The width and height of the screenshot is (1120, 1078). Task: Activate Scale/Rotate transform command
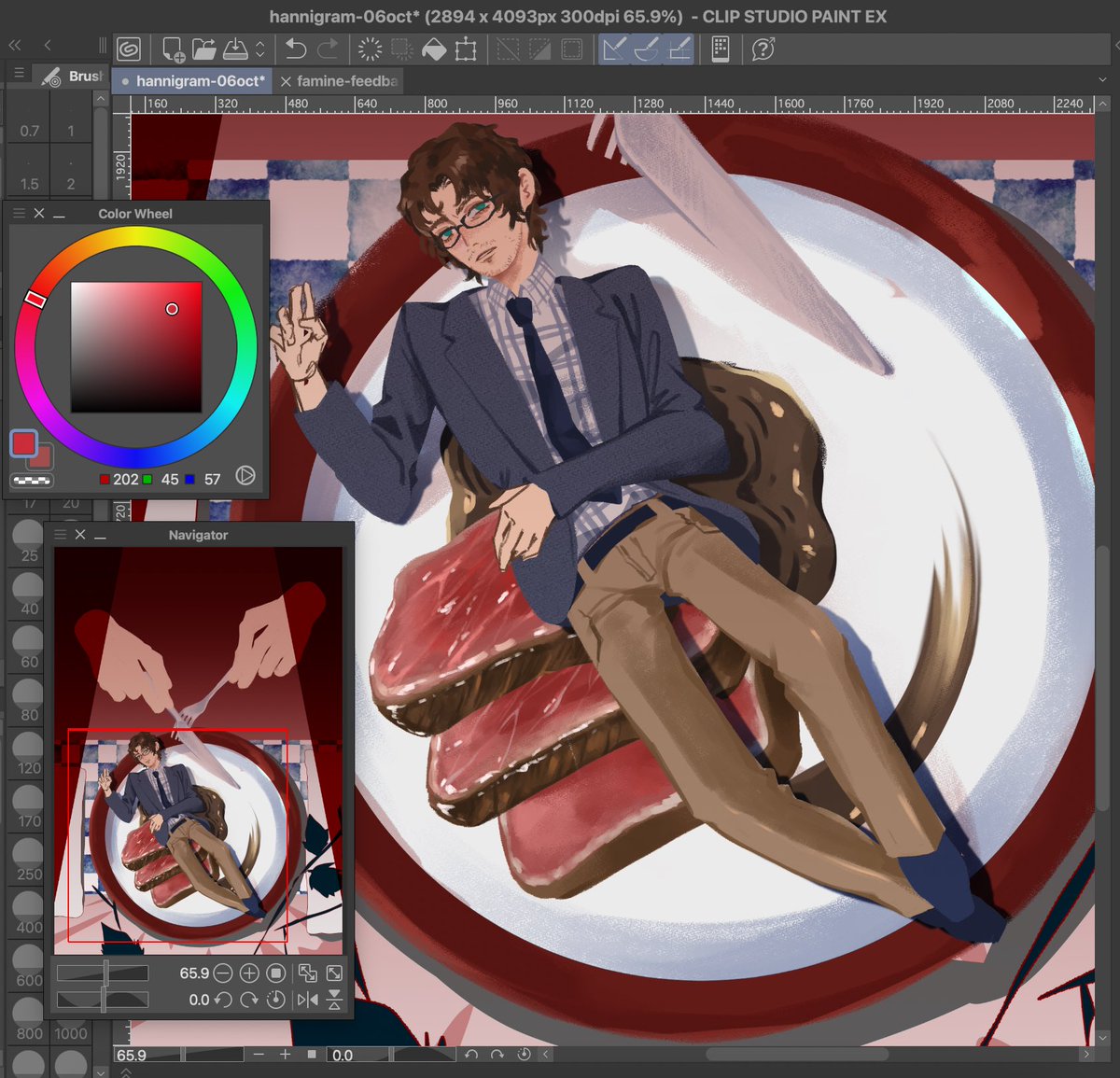point(465,49)
